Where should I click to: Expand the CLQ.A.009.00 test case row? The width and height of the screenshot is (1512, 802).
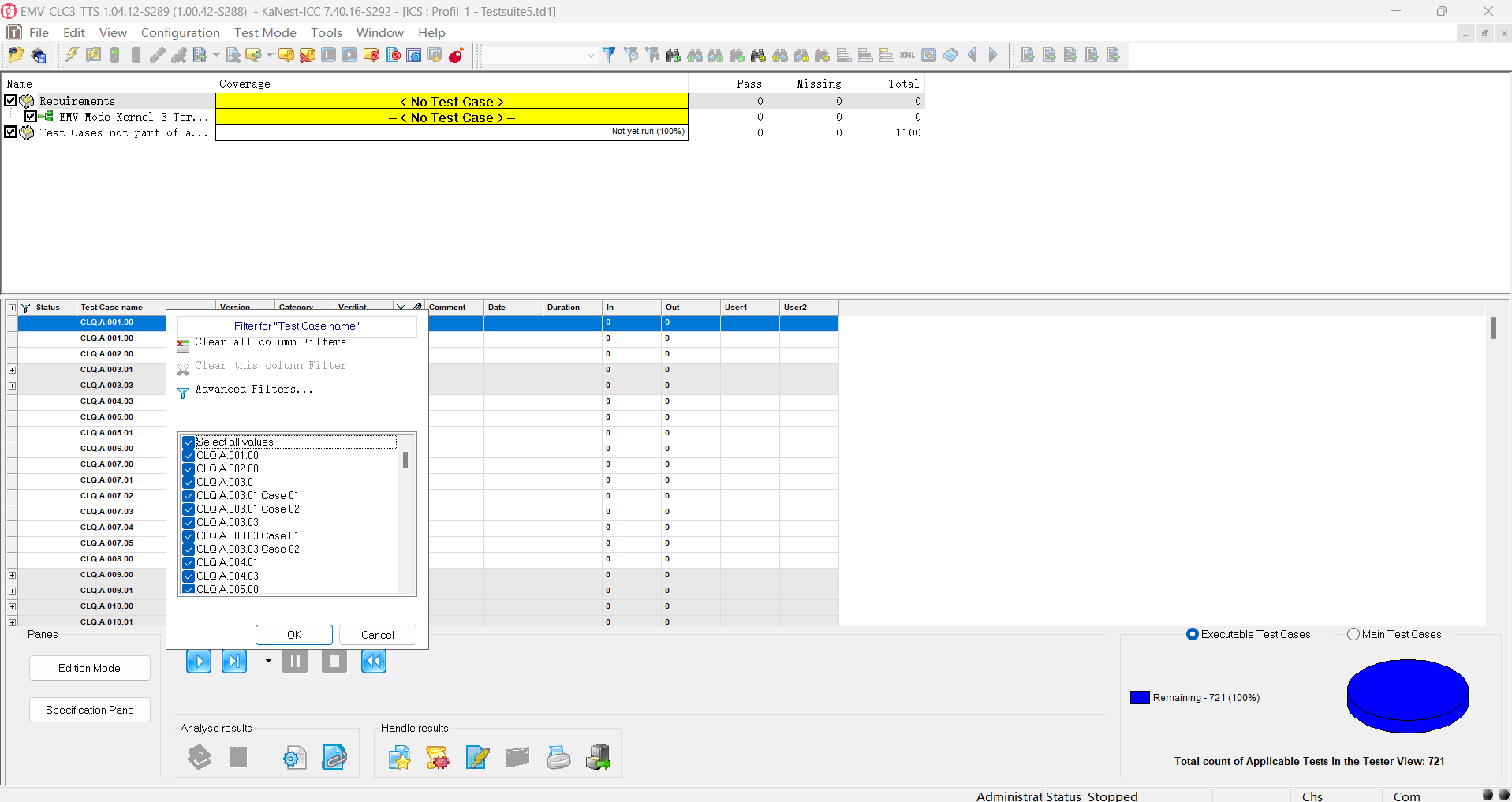pos(12,575)
